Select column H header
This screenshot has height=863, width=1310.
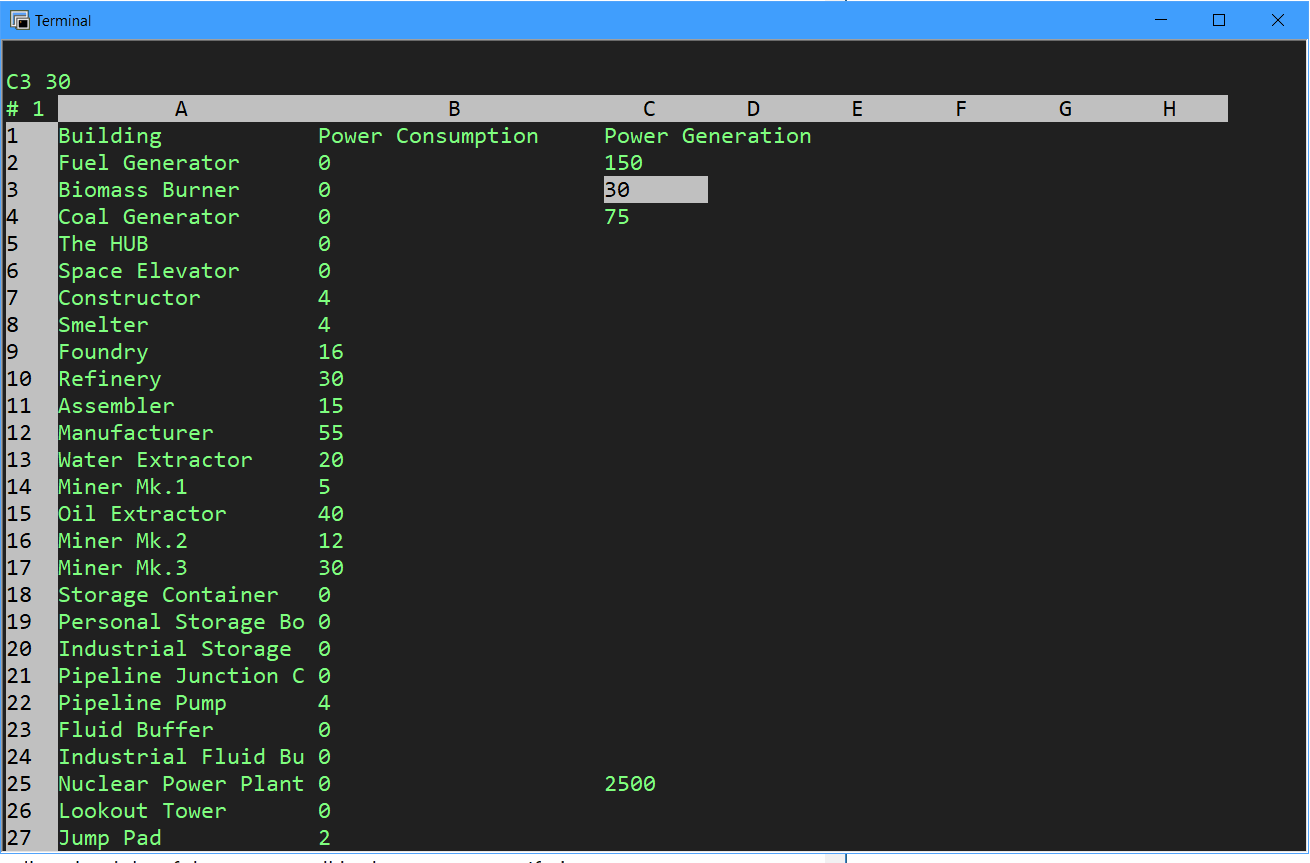coord(1169,109)
